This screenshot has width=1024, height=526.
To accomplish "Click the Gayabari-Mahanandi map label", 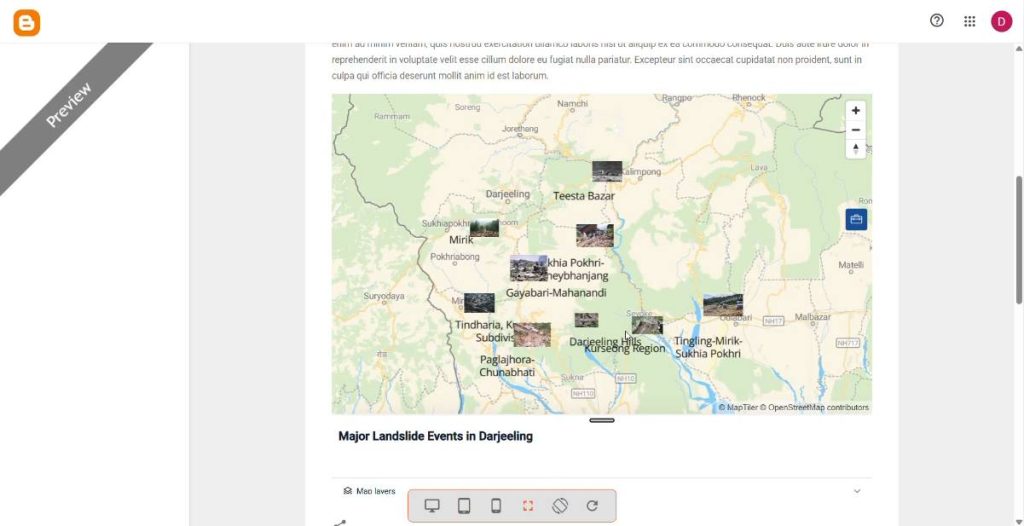I will [556, 293].
